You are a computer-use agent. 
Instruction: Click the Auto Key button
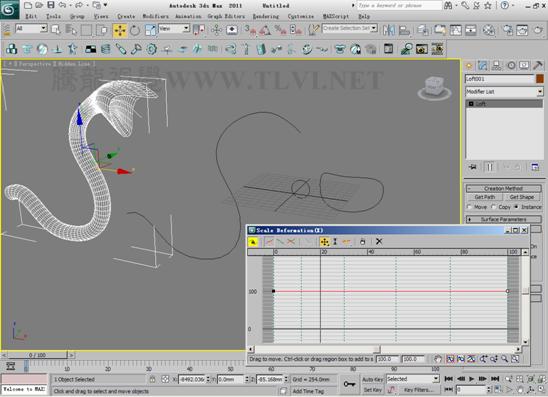373,379
